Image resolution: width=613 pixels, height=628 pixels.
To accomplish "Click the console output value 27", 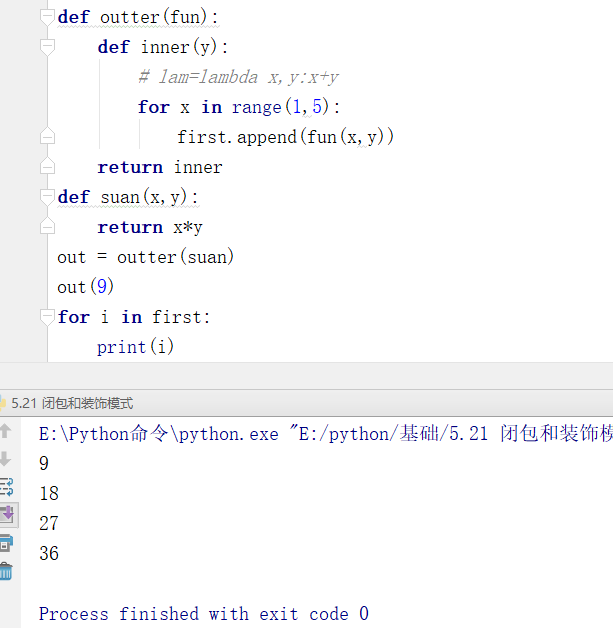I will (x=49, y=523).
